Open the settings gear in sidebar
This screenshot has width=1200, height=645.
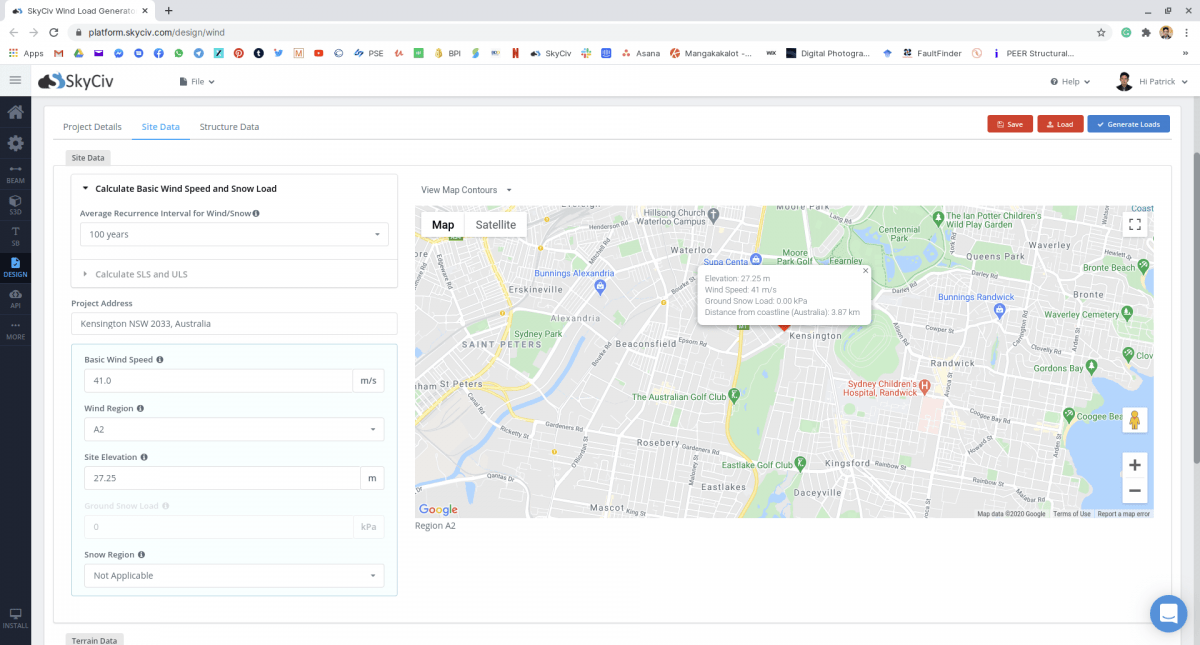coord(15,143)
